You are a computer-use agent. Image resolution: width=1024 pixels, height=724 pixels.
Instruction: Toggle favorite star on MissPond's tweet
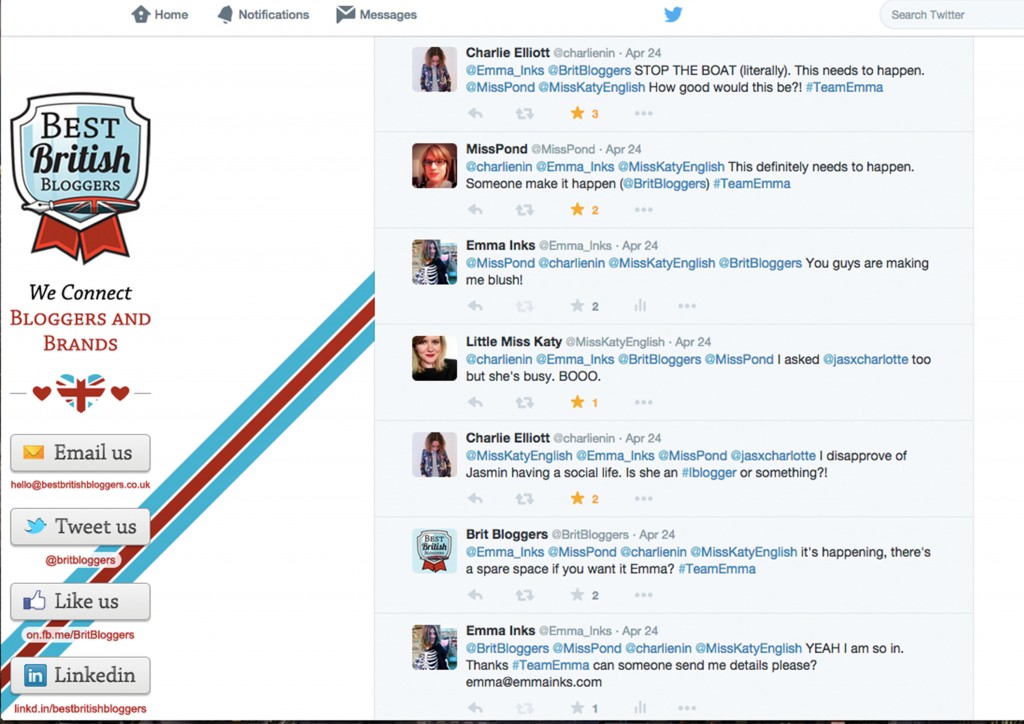tap(577, 209)
